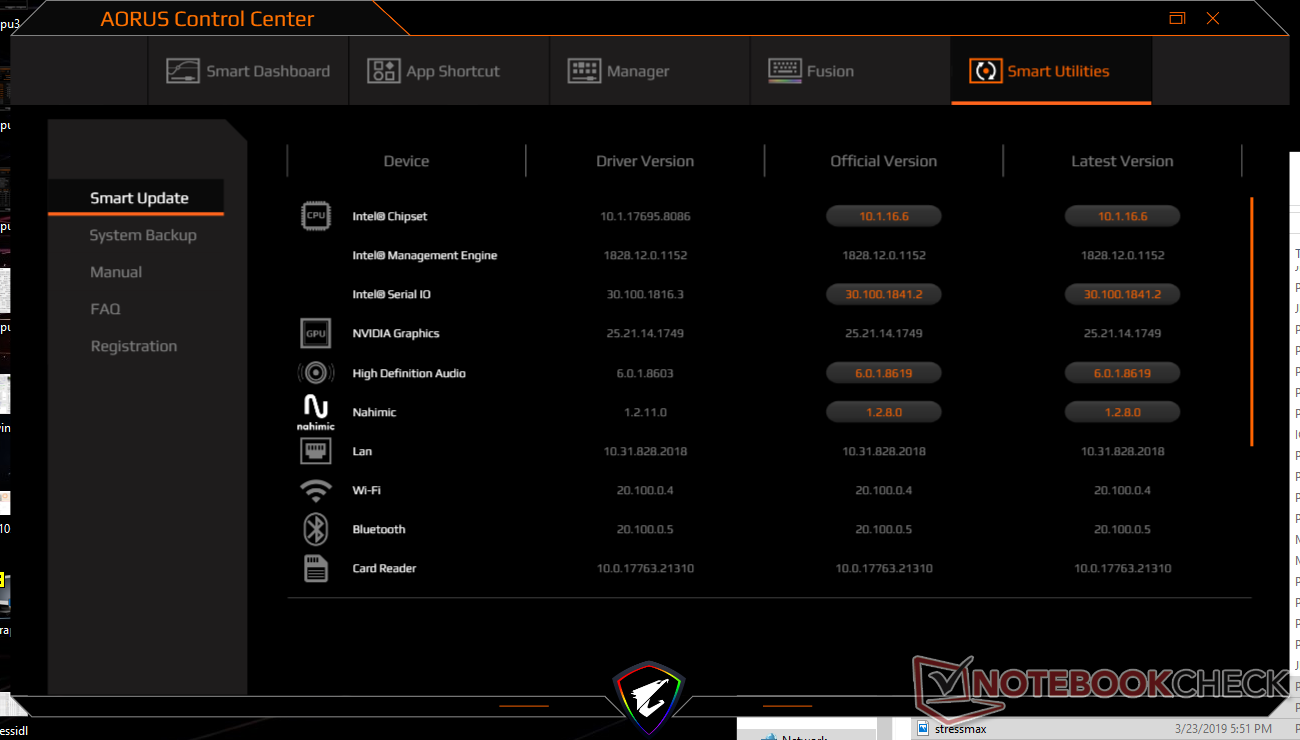
Task: Install Intel Serial IO latest version 30.100.1841.2
Action: click(x=1122, y=294)
